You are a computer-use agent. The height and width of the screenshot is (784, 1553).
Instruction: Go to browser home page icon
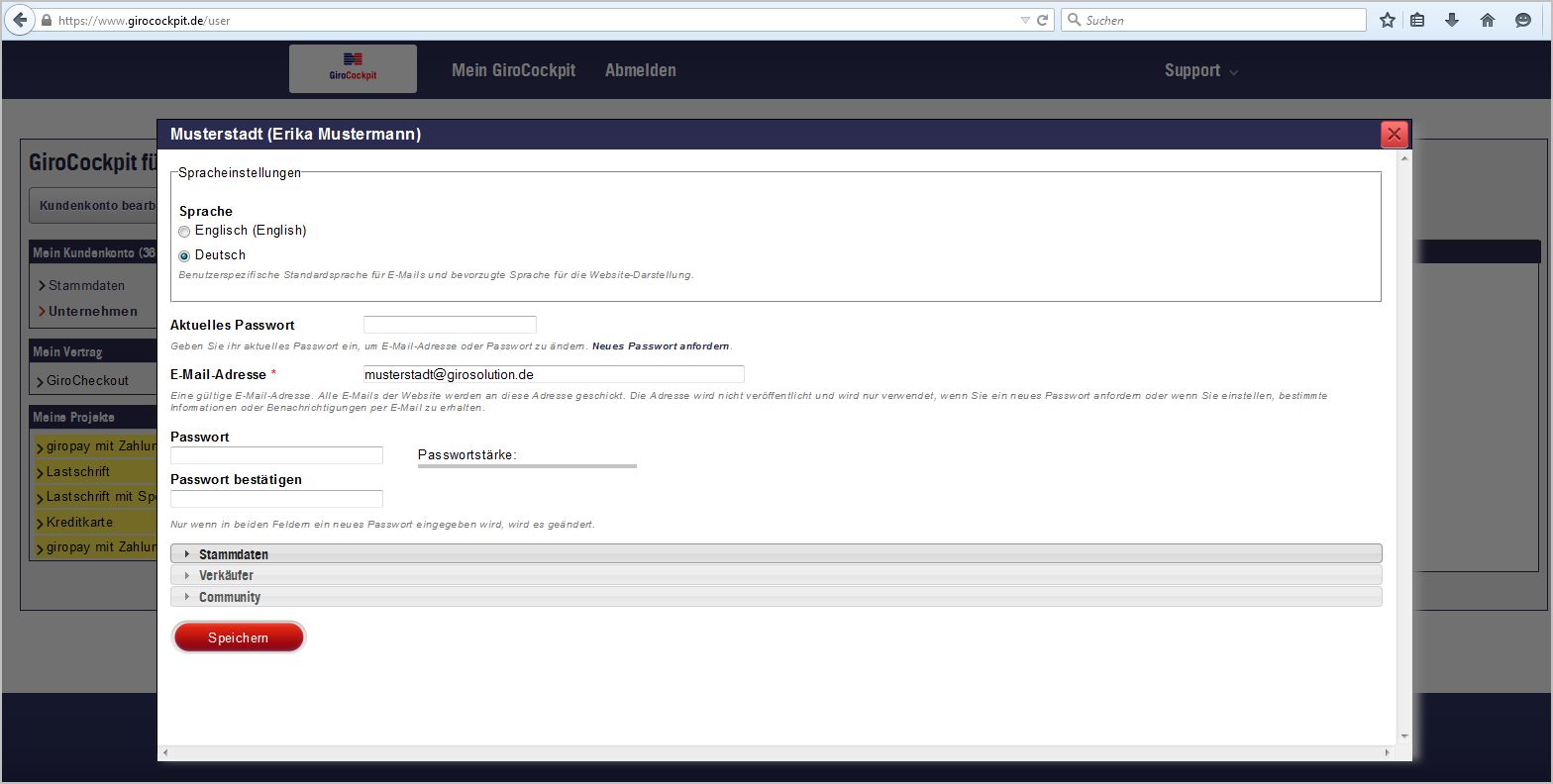pyautogui.click(x=1488, y=20)
